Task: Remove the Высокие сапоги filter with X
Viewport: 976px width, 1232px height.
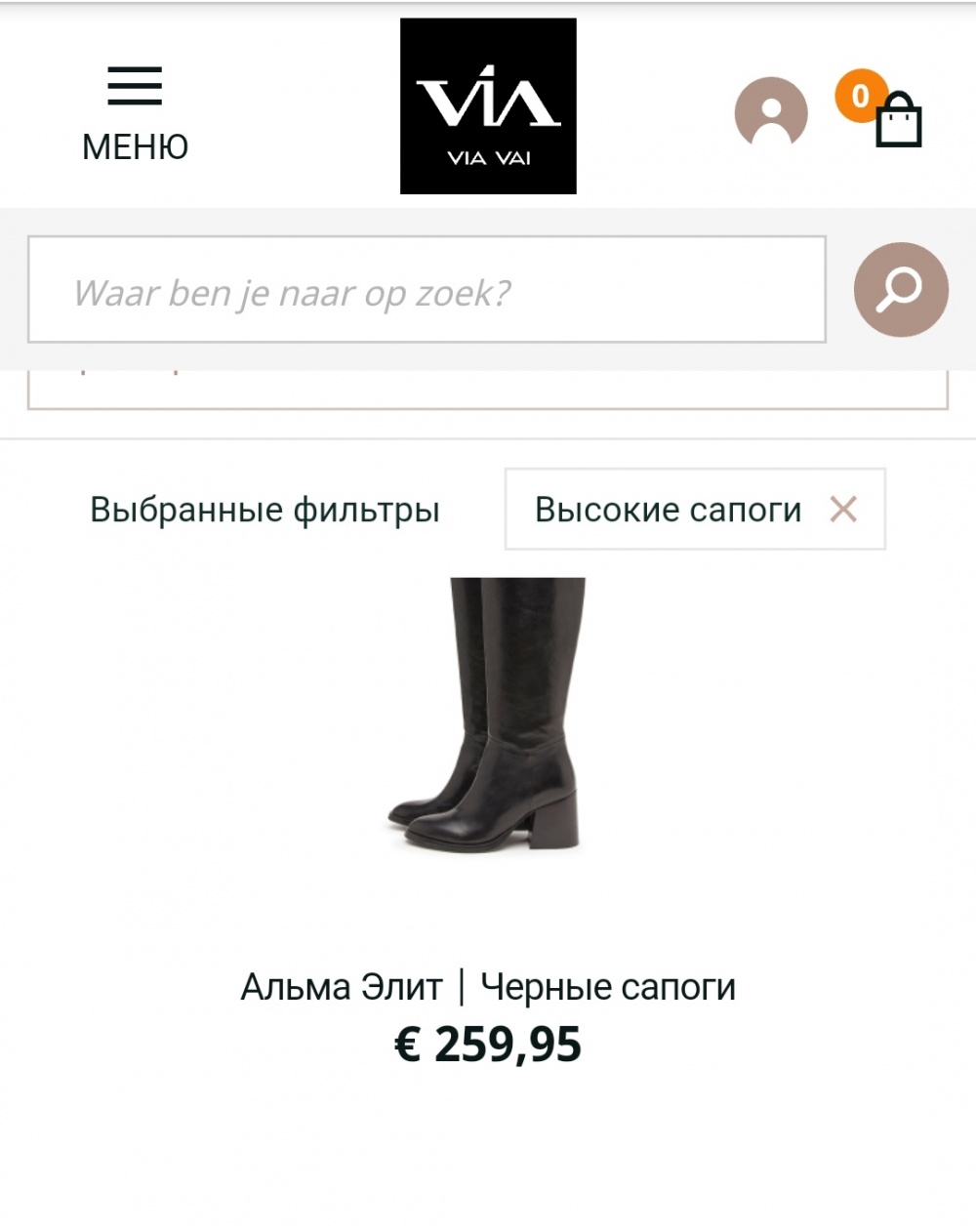Action: click(x=843, y=509)
